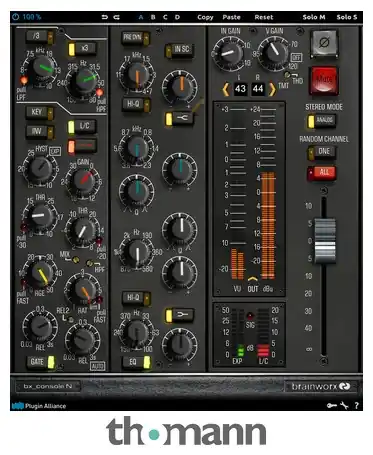Click Reset in top bar
This screenshot has height=455, width=373.
tap(264, 17)
